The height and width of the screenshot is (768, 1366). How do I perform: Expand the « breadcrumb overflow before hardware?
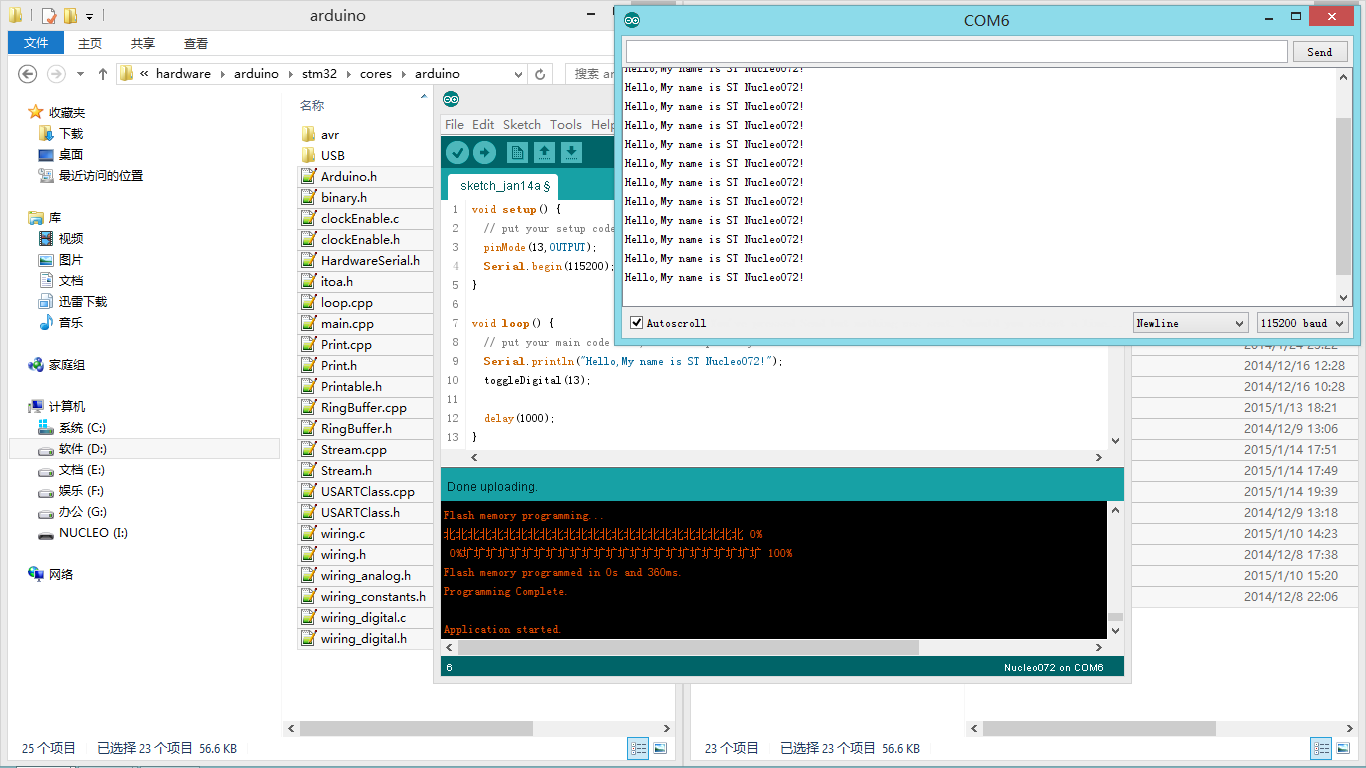pyautogui.click(x=144, y=74)
